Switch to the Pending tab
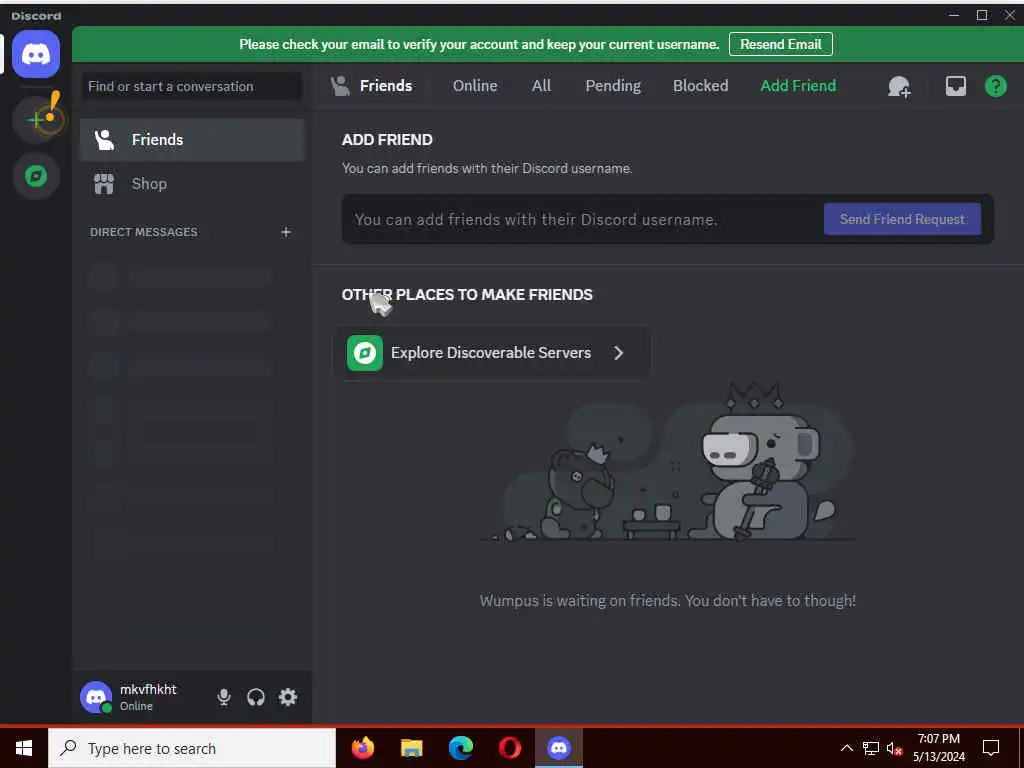Screen dimensions: 1024x768 (613, 86)
